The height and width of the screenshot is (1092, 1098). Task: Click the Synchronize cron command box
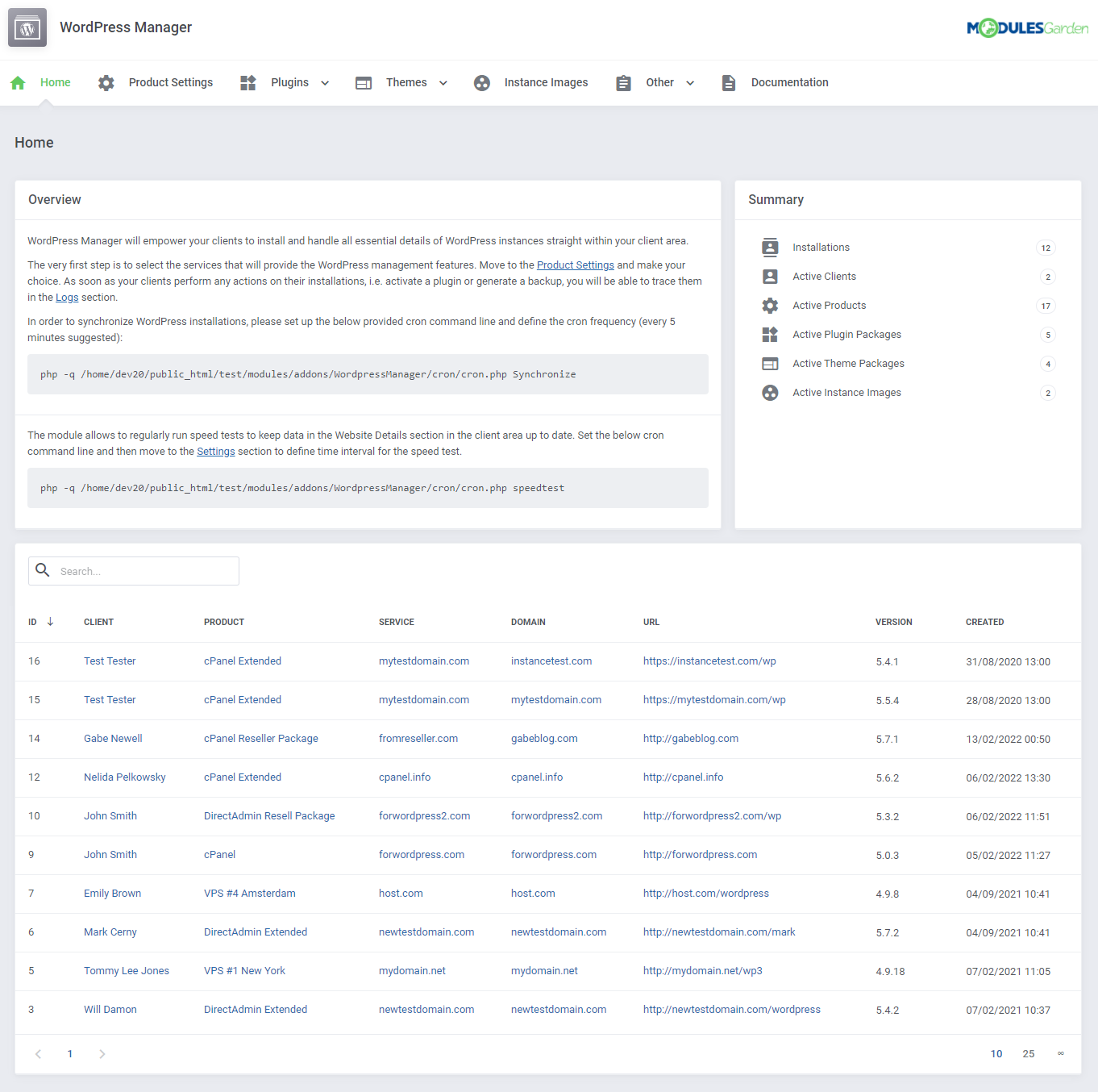pos(368,374)
